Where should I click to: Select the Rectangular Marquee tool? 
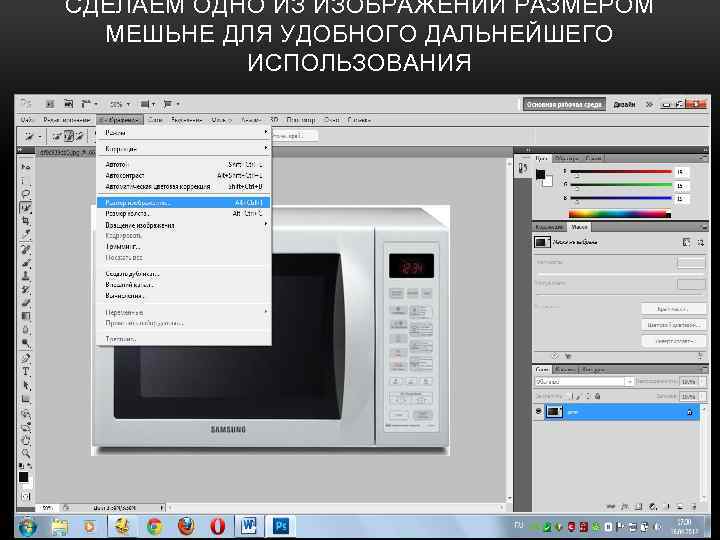pyautogui.click(x=26, y=180)
